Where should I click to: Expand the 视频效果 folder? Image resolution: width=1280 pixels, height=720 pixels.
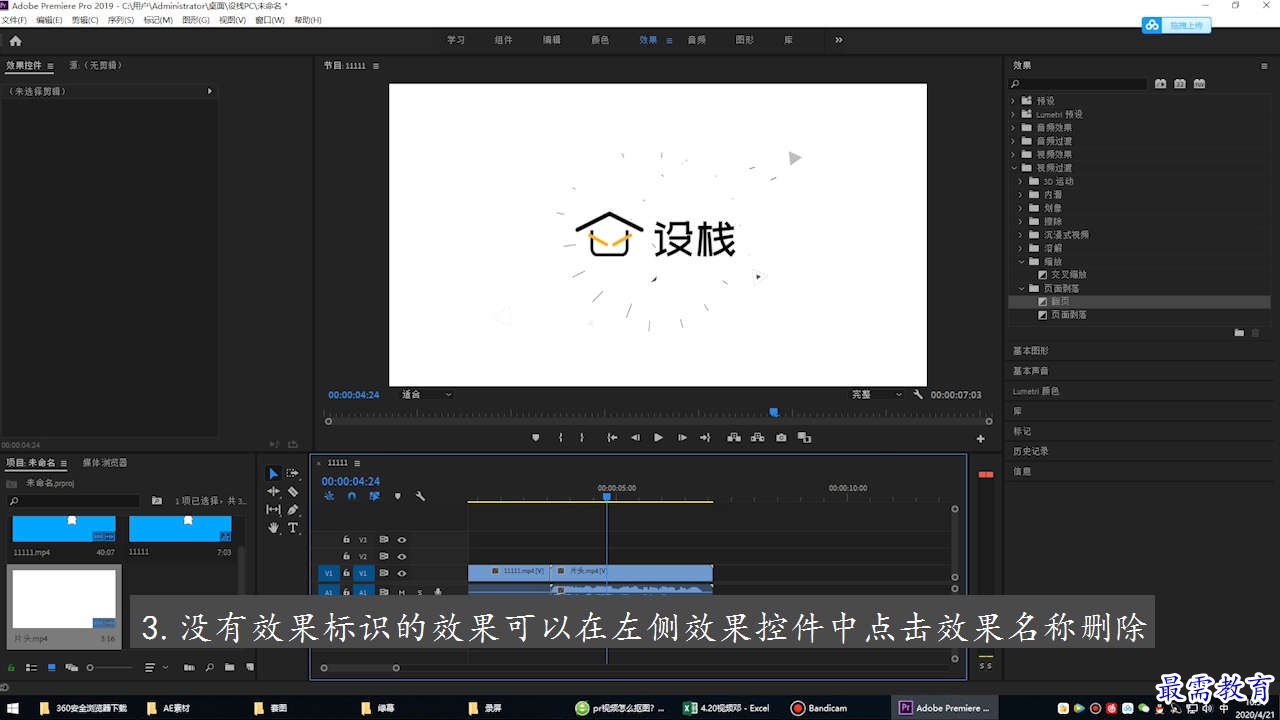[x=1012, y=154]
